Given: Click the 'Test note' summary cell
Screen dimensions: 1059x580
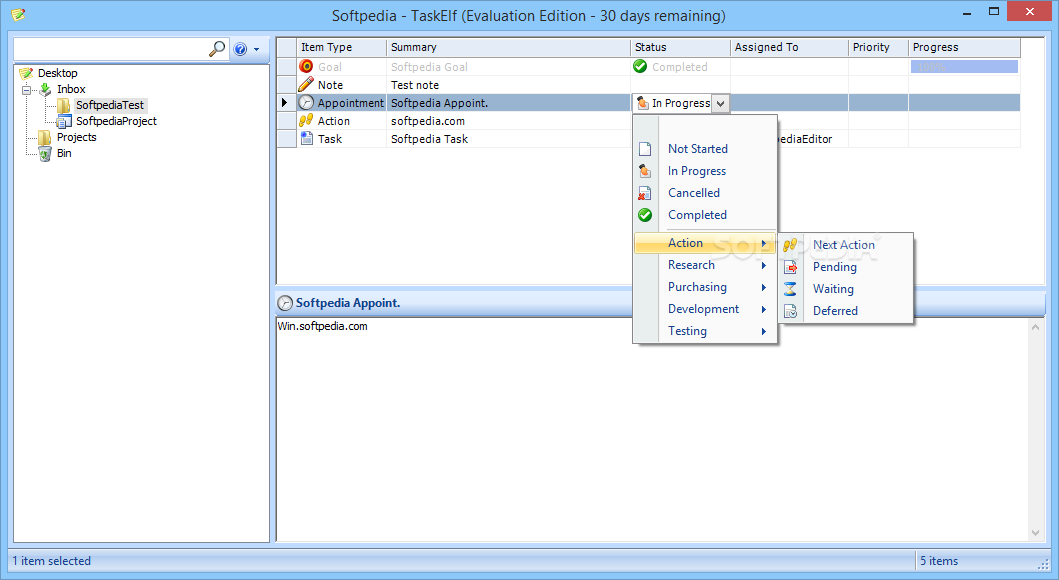Looking at the screenshot, I should 509,85.
